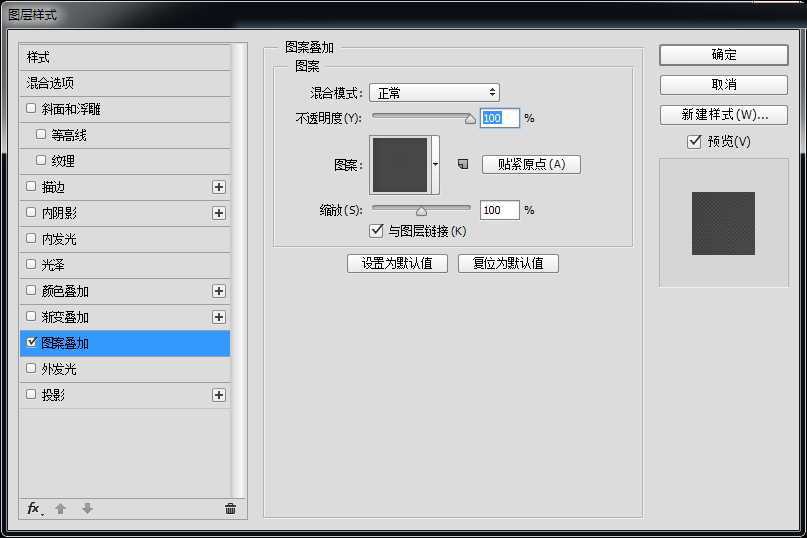Viewport: 807px width, 538px height.
Task: Click the trash icon to delete effect
Action: pyautogui.click(x=230, y=509)
